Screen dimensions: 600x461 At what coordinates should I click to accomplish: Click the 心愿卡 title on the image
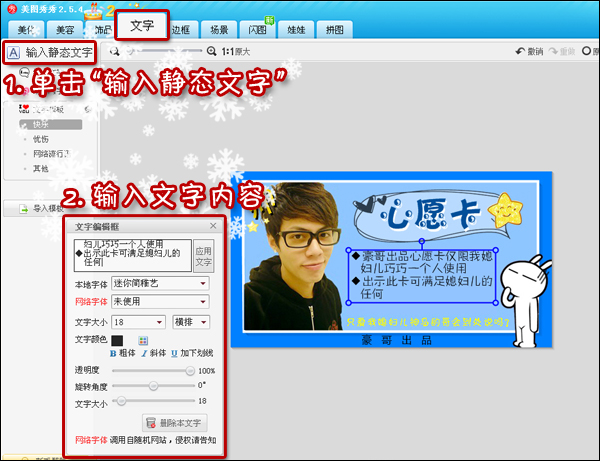pos(432,215)
